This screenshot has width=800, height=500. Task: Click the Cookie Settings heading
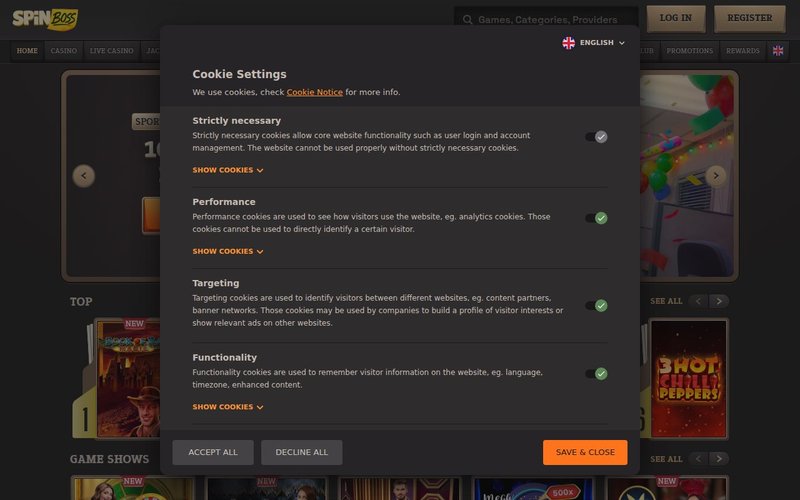239,74
